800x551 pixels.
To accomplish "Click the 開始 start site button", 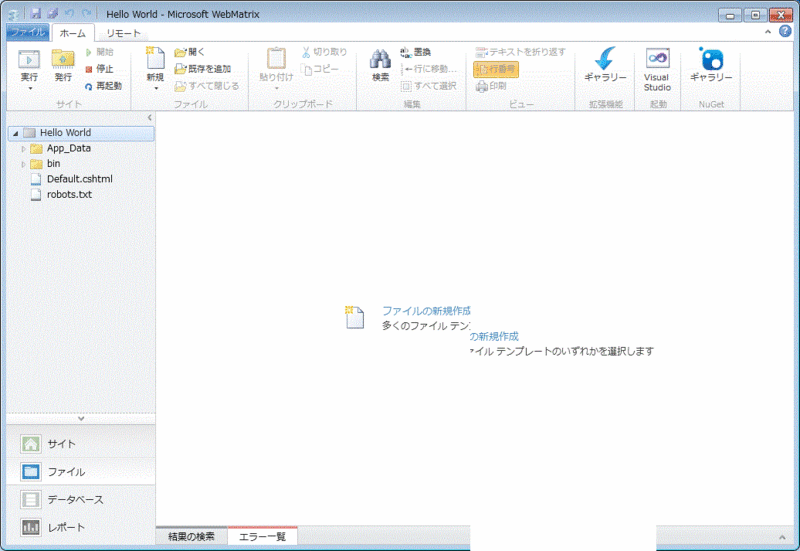I will pos(99,52).
